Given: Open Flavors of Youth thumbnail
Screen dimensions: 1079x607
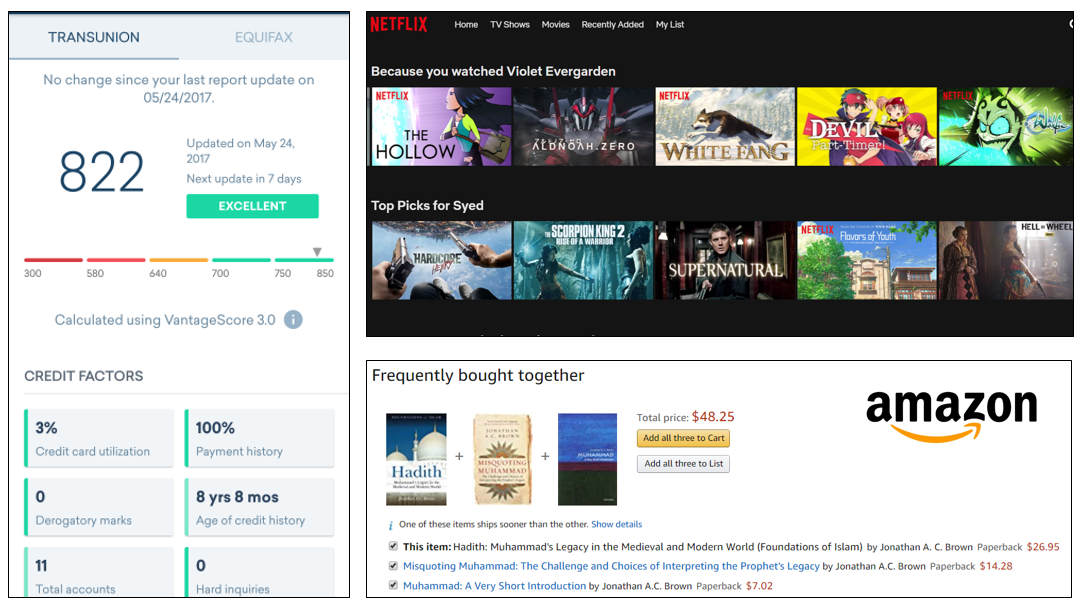Looking at the screenshot, I should coord(867,260).
